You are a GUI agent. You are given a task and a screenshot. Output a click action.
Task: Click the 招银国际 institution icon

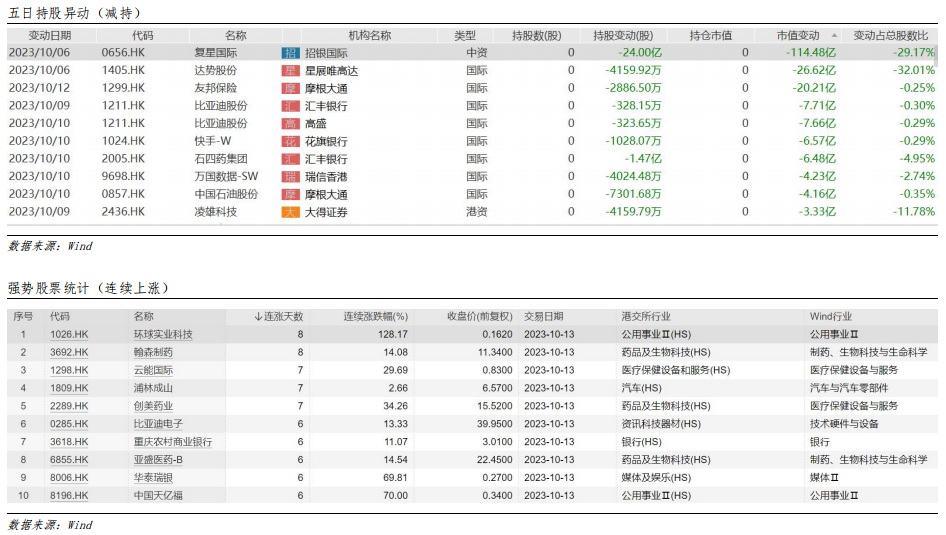click(x=291, y=53)
